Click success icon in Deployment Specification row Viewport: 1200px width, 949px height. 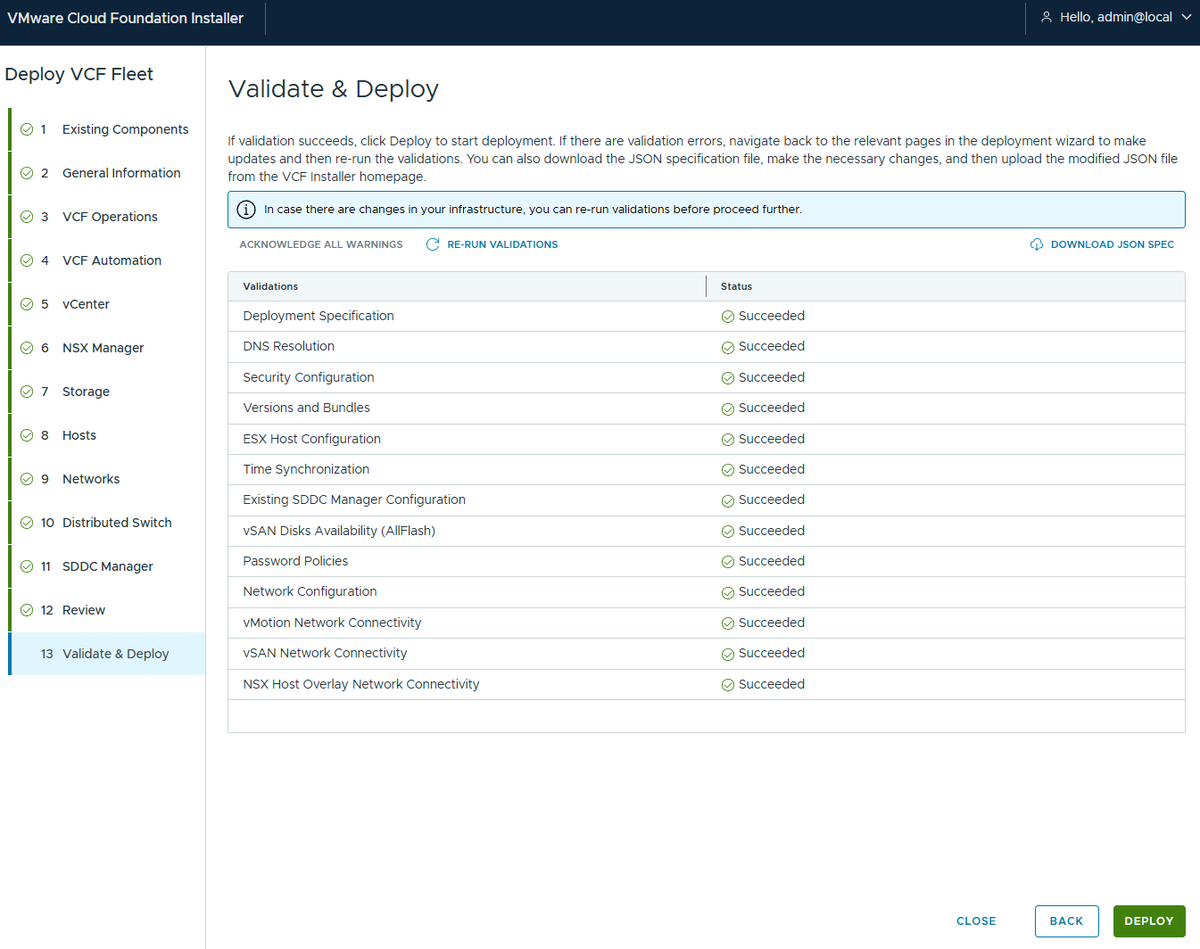(x=728, y=316)
